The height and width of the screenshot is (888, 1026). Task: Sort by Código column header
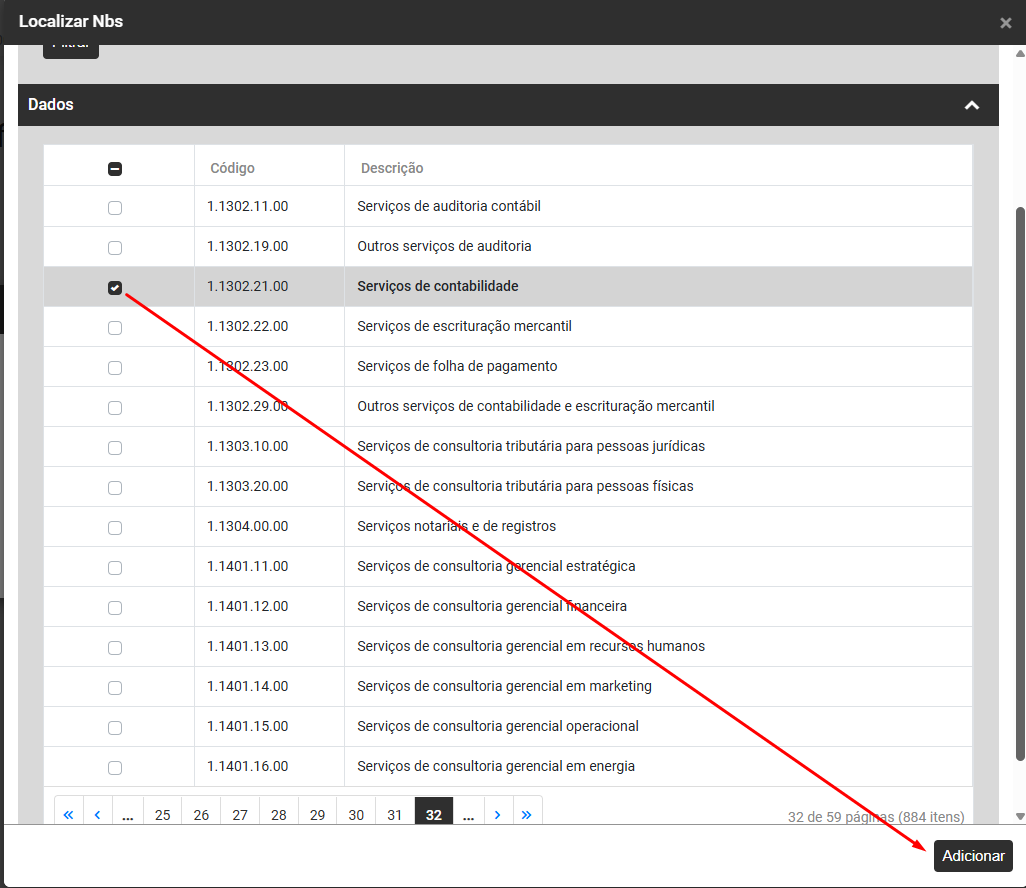point(232,168)
